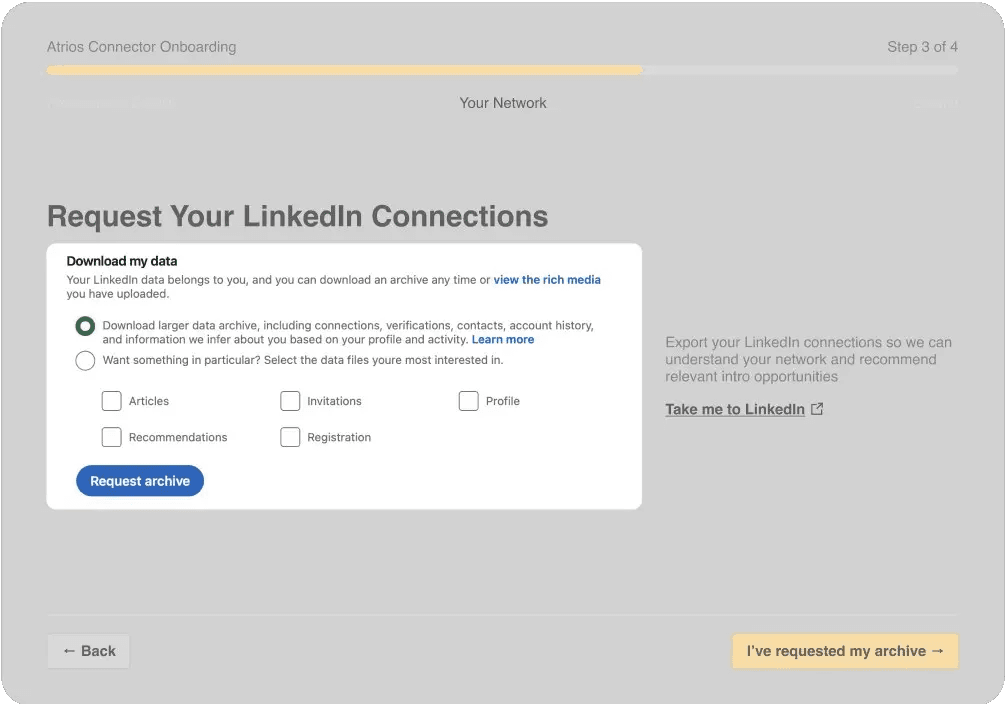Check the Recommendations checkbox
1006x704 pixels.
point(112,437)
